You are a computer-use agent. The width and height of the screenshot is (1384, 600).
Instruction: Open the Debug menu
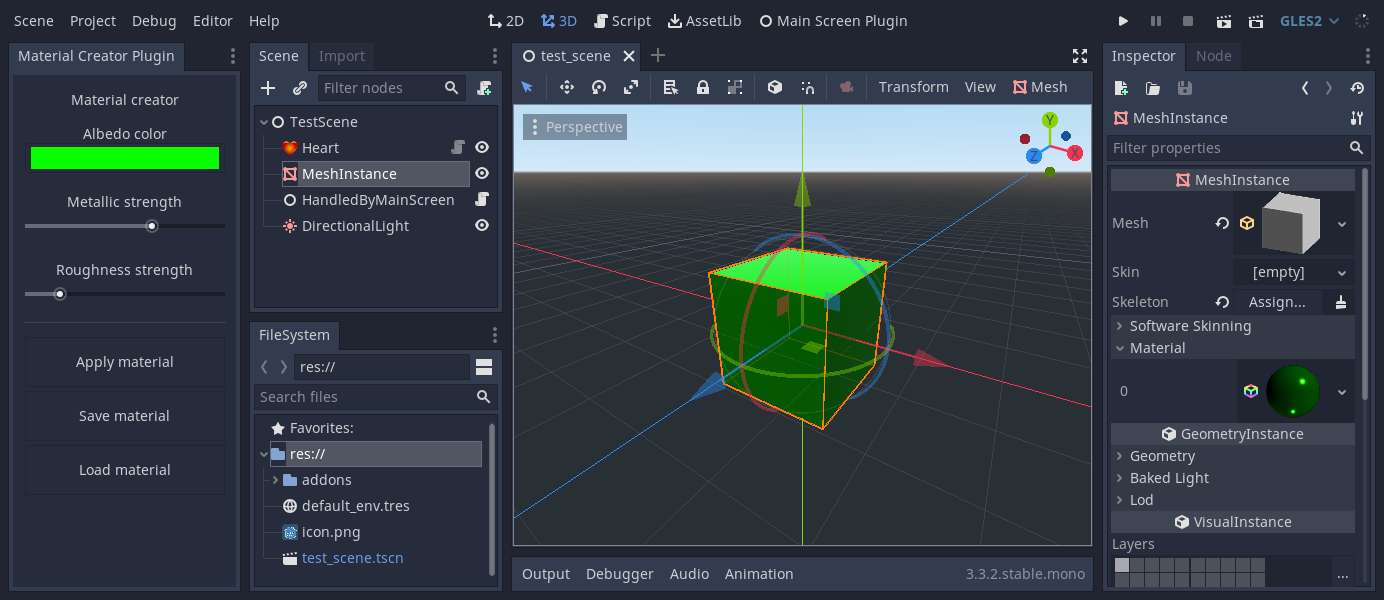point(154,20)
